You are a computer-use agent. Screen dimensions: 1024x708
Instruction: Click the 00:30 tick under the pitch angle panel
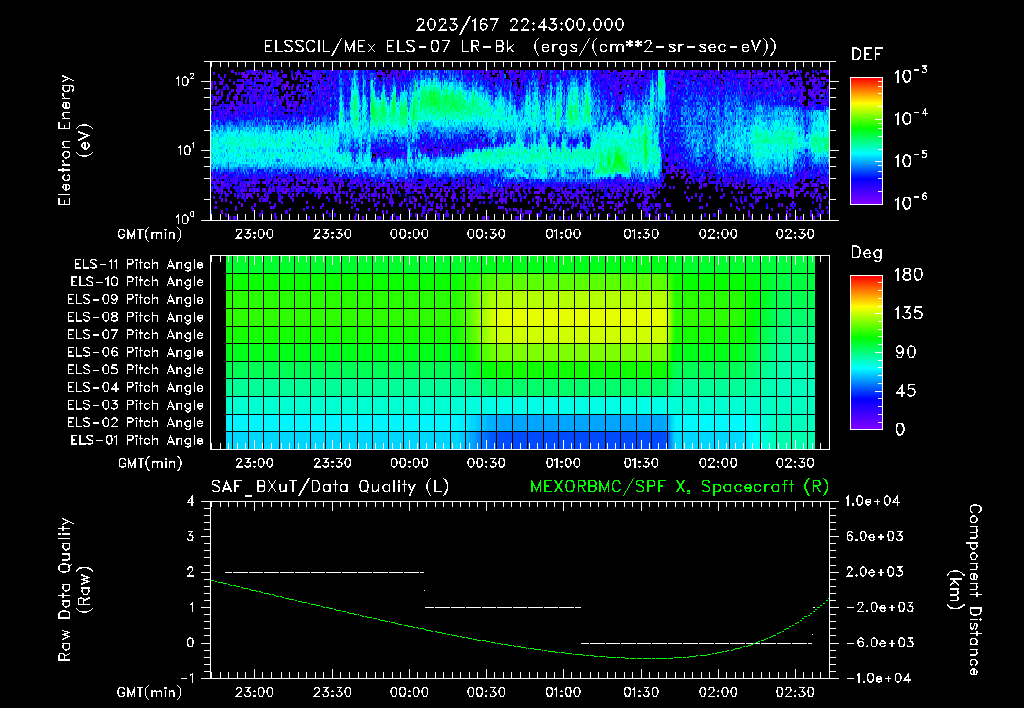[487, 463]
